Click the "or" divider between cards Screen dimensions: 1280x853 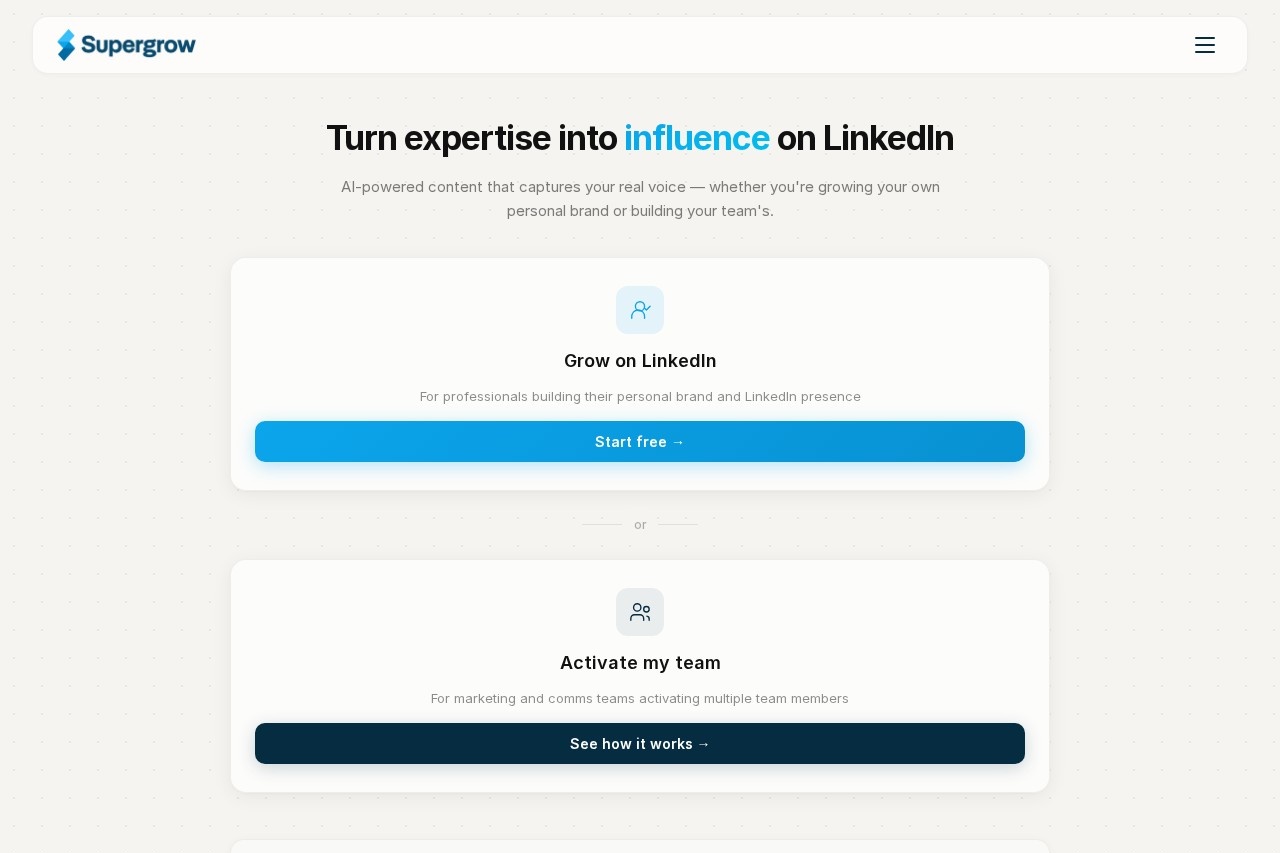[640, 525]
